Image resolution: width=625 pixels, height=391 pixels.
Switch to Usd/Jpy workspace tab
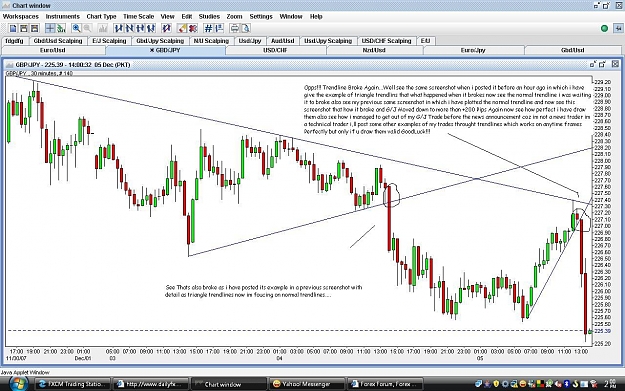point(250,41)
